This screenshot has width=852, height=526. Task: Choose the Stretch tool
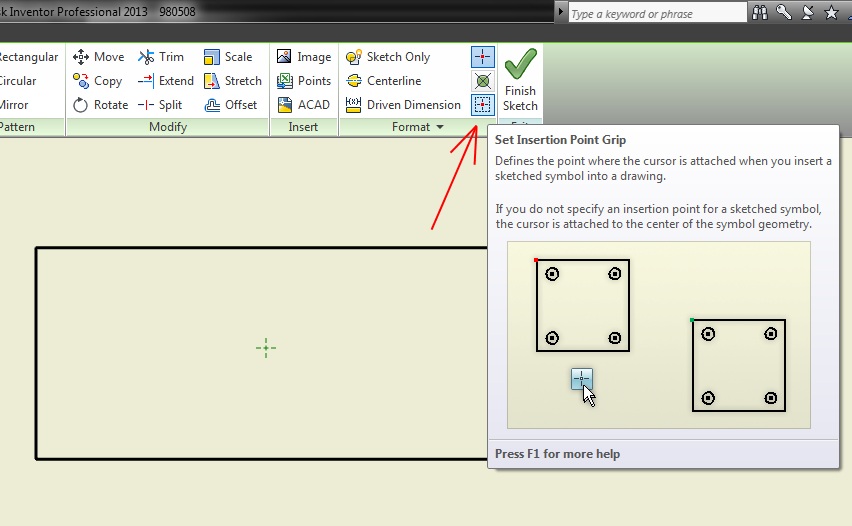233,80
